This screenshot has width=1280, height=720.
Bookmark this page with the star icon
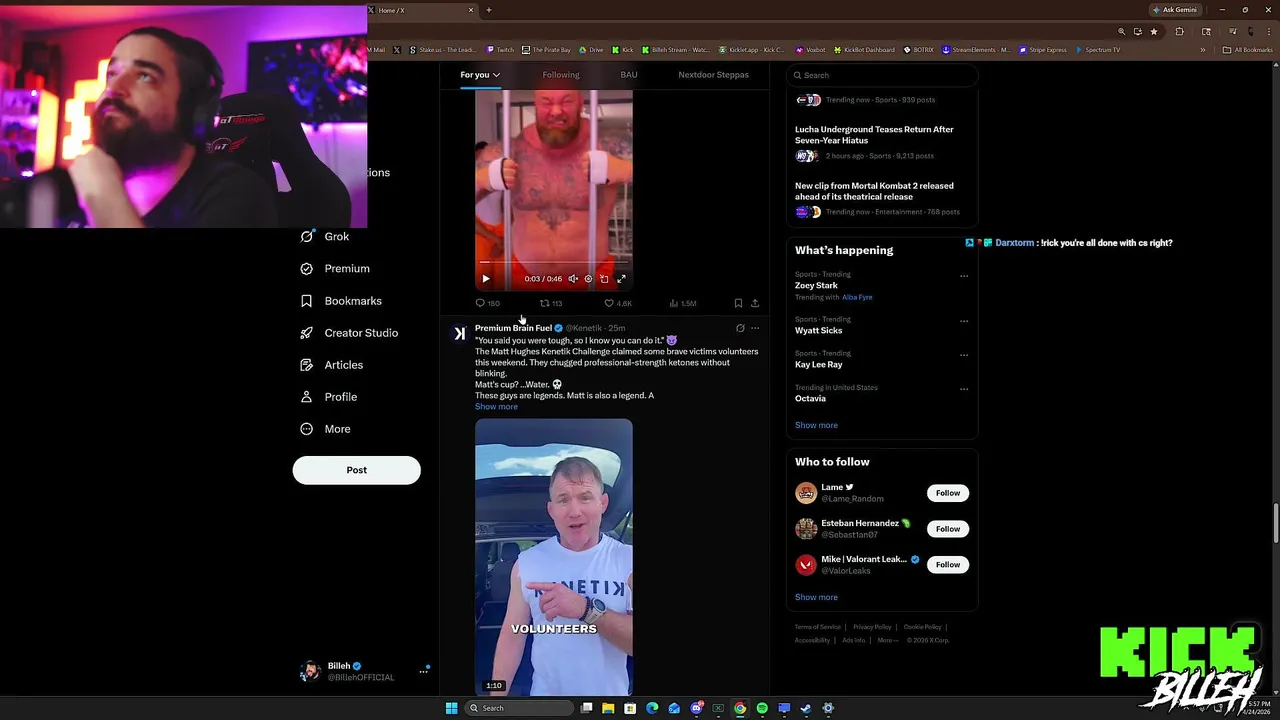pos(1154,32)
